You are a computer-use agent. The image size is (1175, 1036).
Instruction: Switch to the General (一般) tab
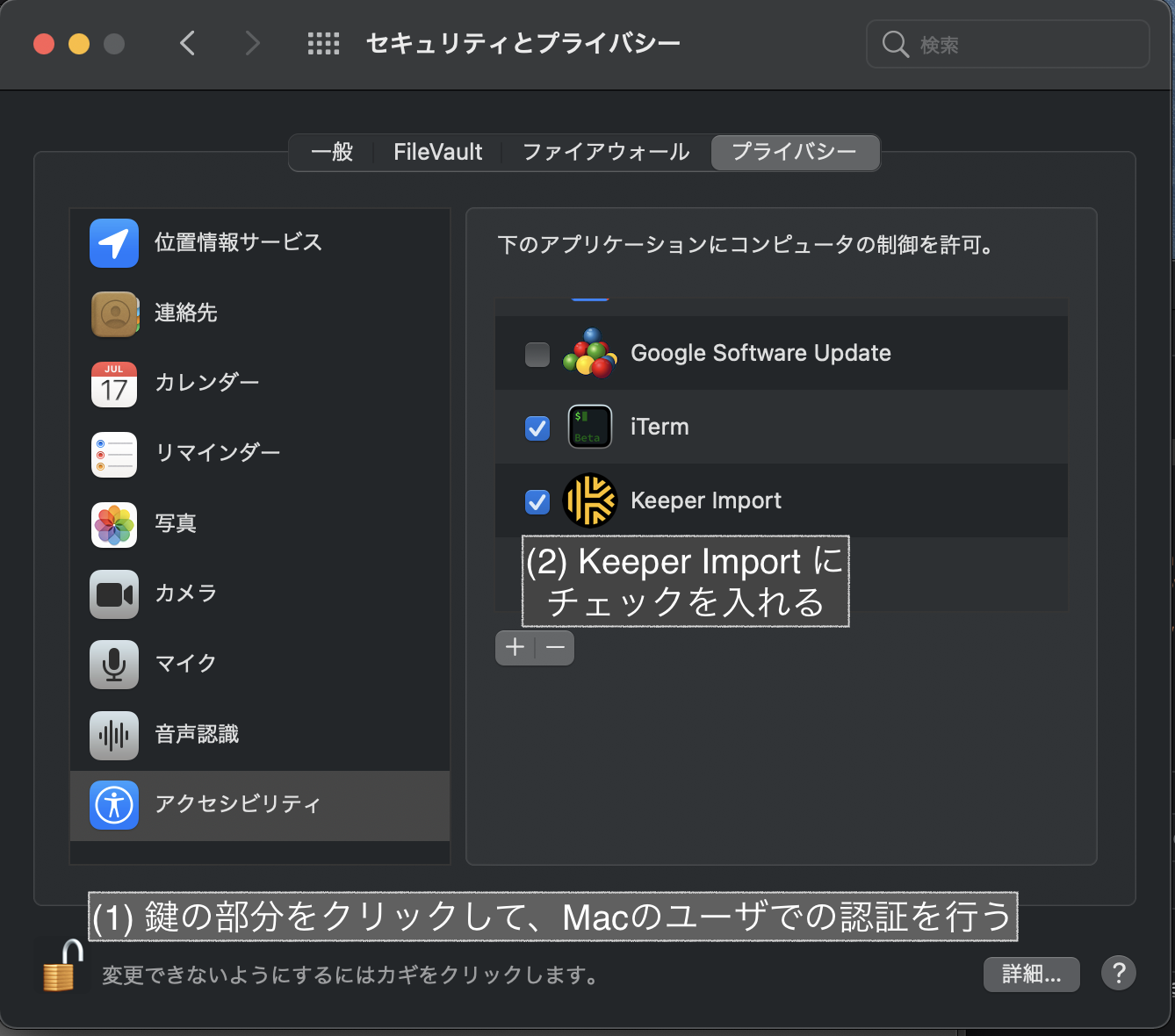(x=332, y=153)
